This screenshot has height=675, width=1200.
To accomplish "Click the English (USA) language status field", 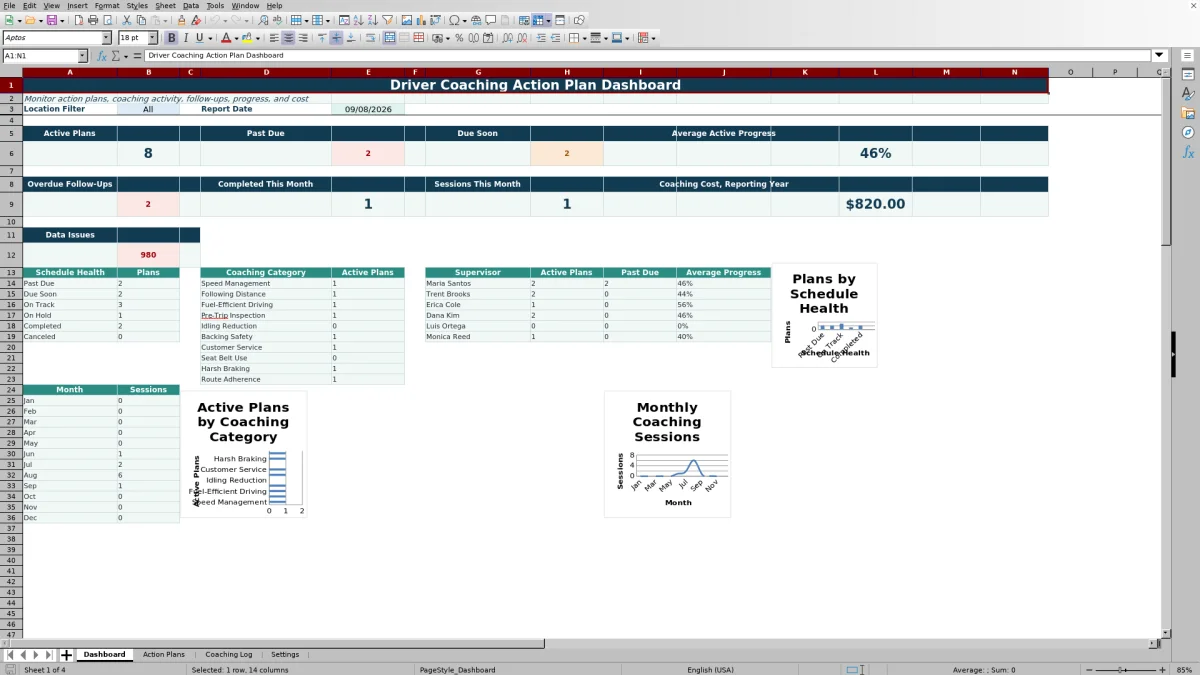I will (710, 670).
